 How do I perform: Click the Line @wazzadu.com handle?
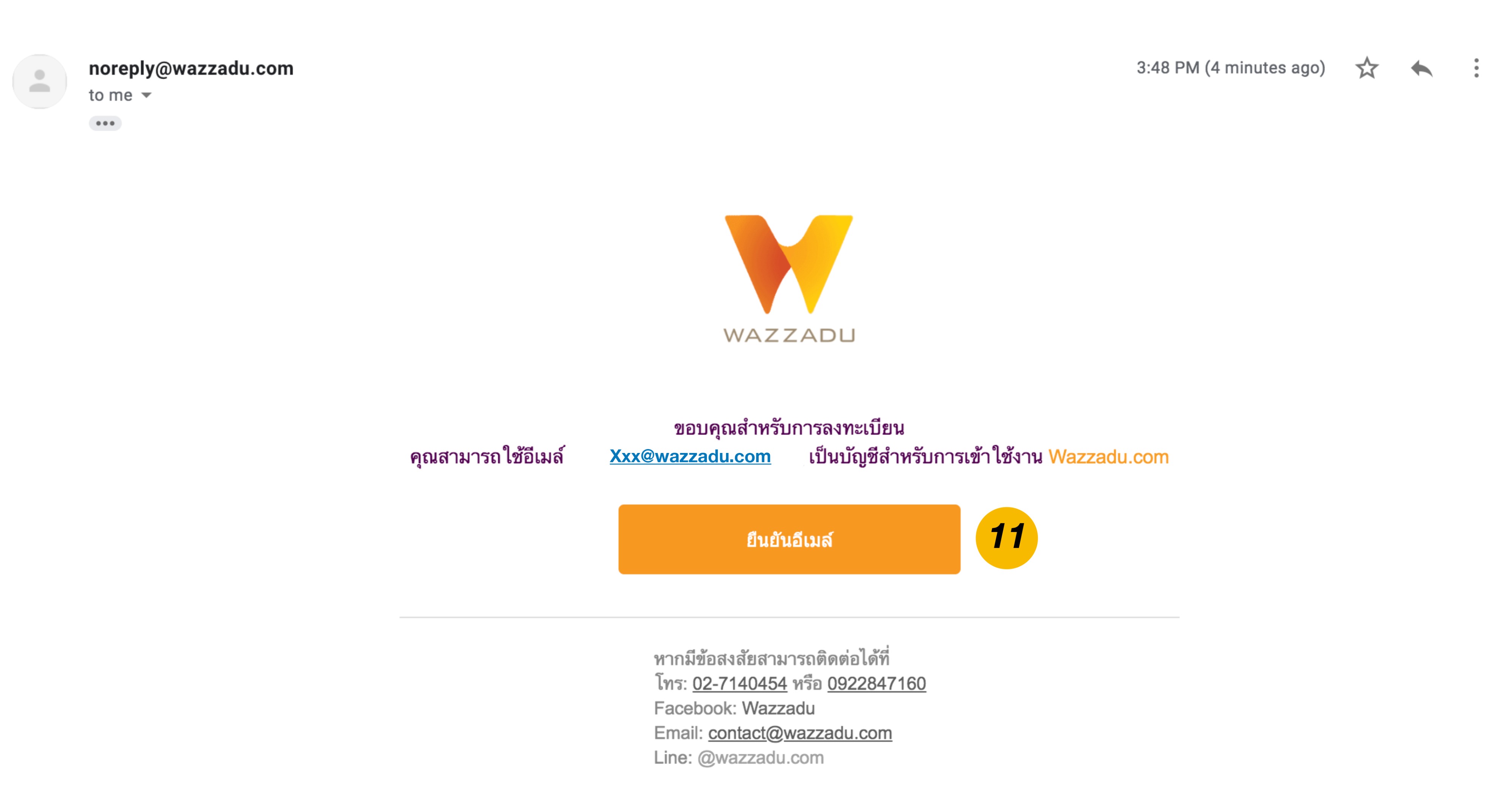click(x=760, y=757)
